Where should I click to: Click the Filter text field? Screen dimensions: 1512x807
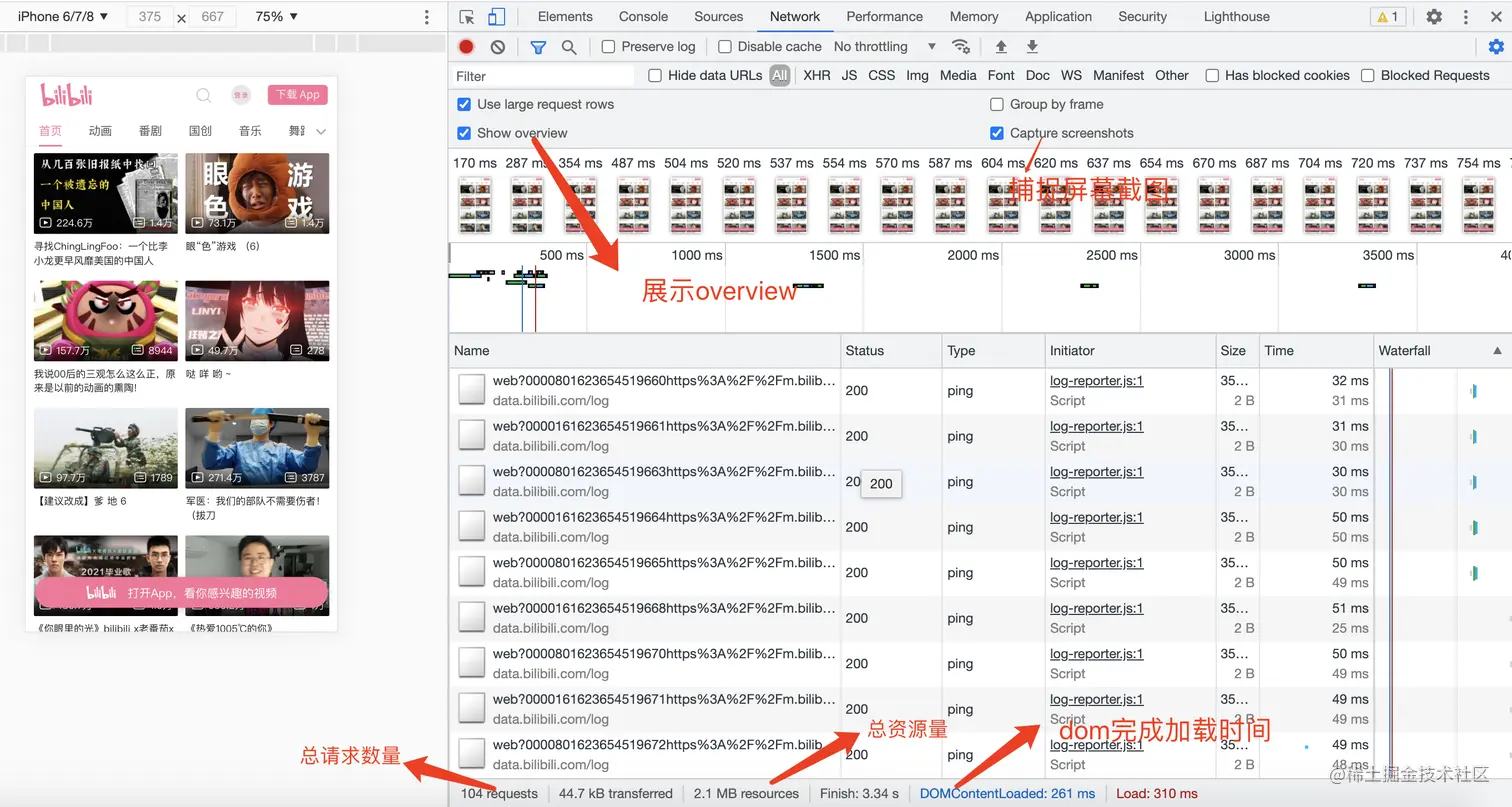pyautogui.click(x=542, y=76)
